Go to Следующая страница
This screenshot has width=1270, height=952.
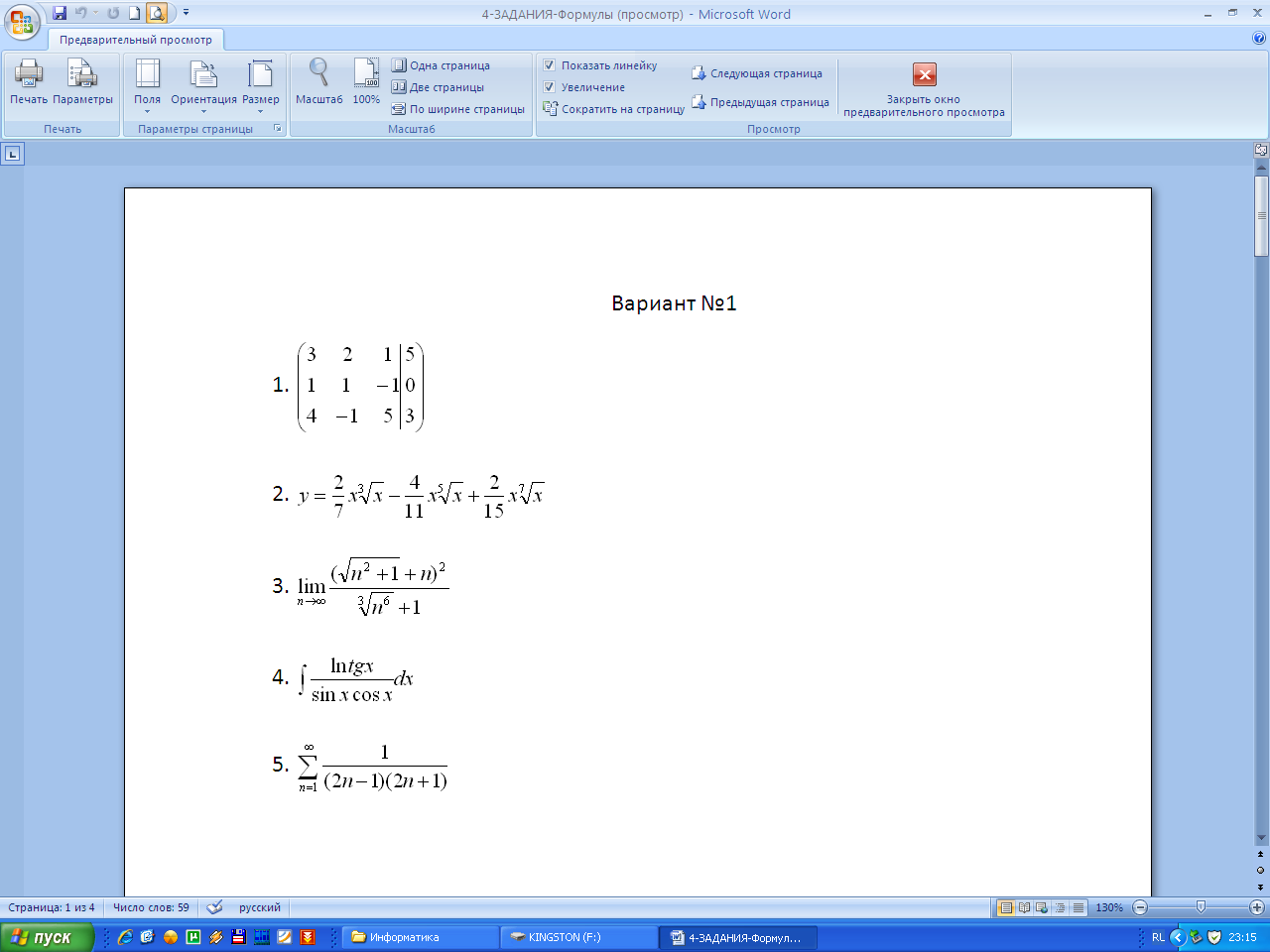(x=757, y=73)
